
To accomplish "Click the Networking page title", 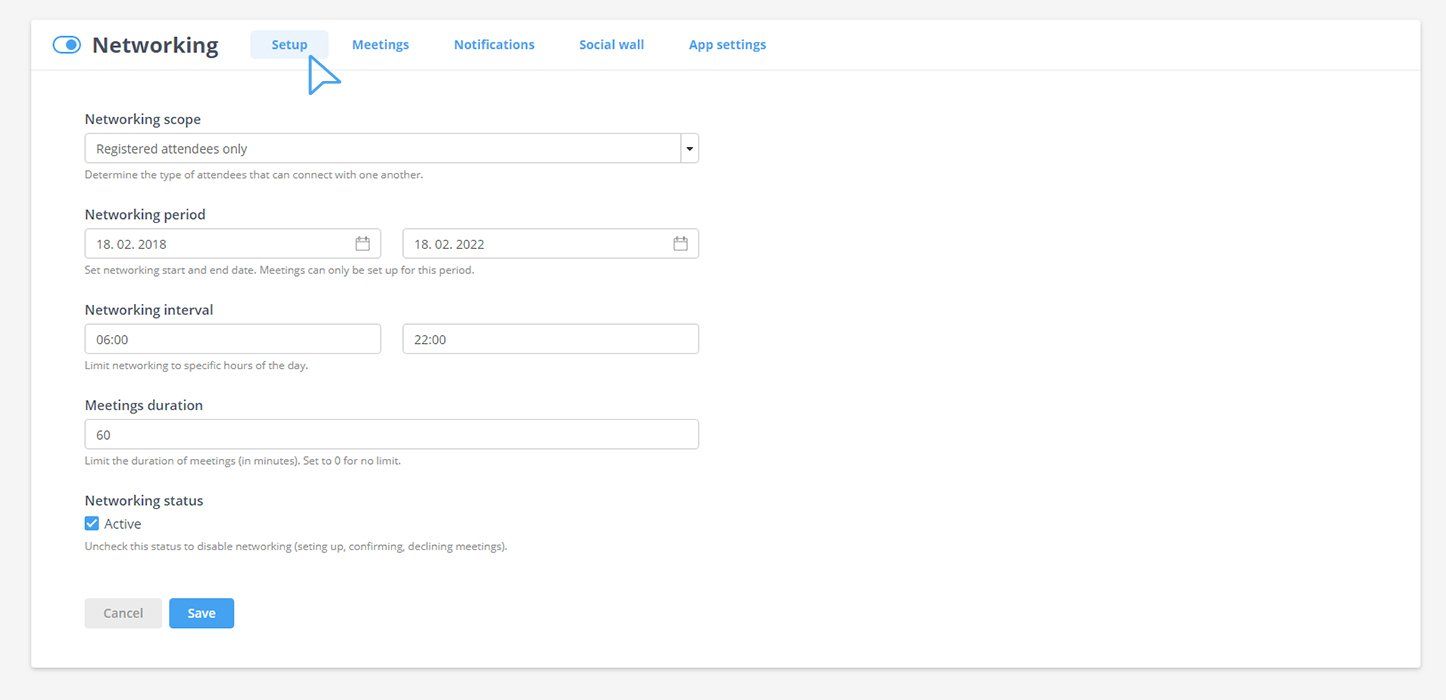I will pyautogui.click(x=155, y=45).
